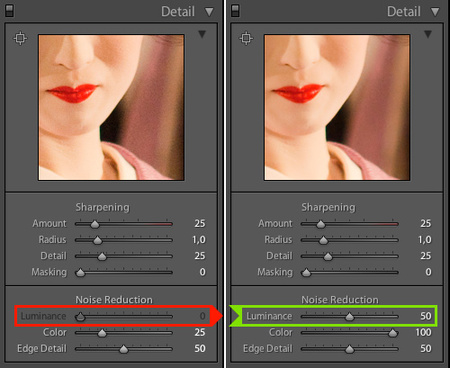
Task: Click the Radius label in right panel
Action: 278,240
